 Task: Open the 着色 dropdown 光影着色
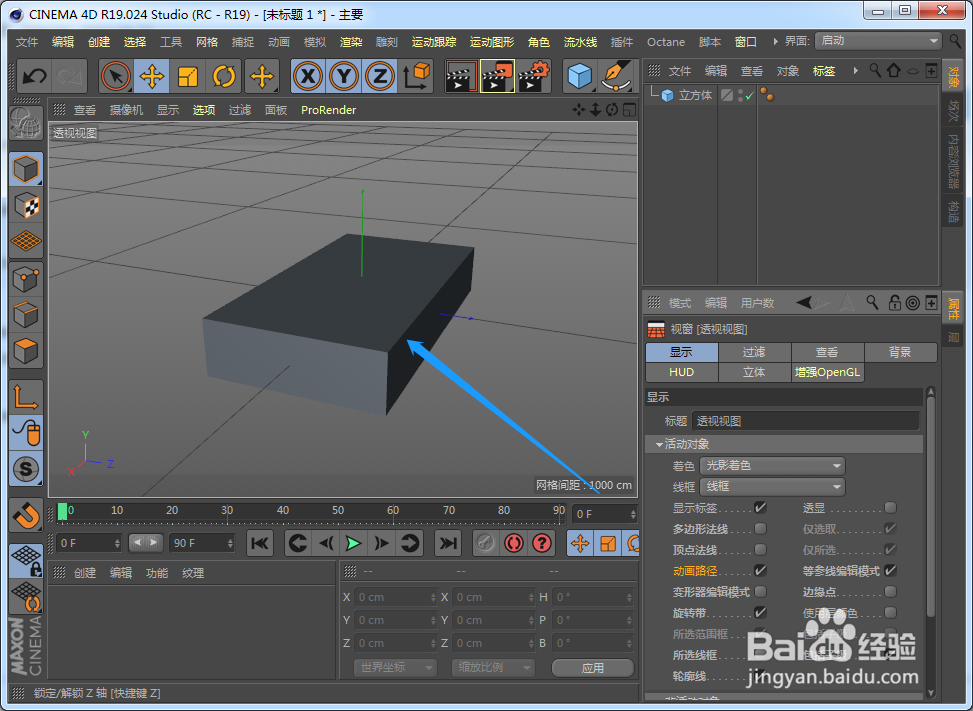[773, 465]
